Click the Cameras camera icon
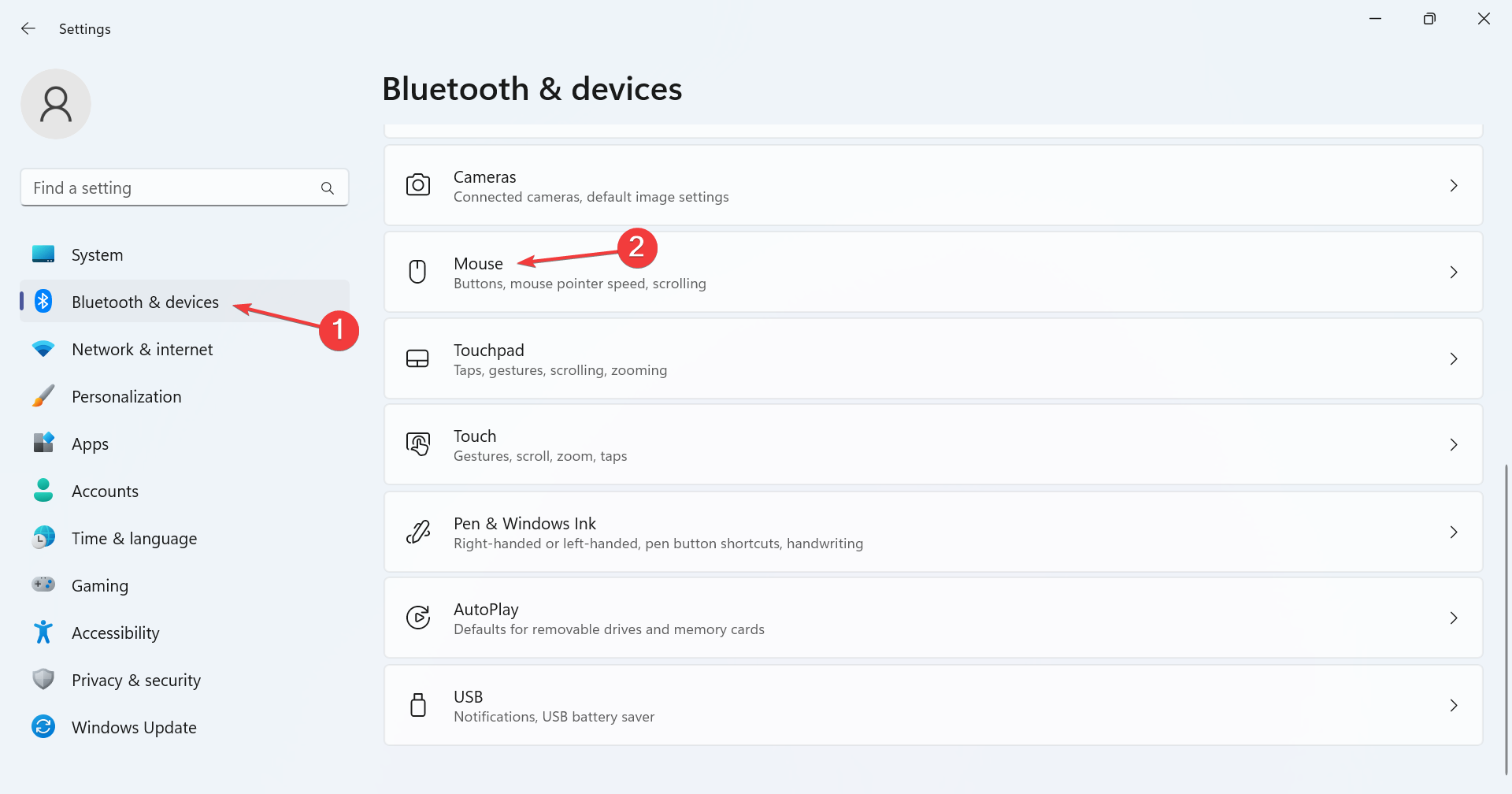 coord(417,185)
